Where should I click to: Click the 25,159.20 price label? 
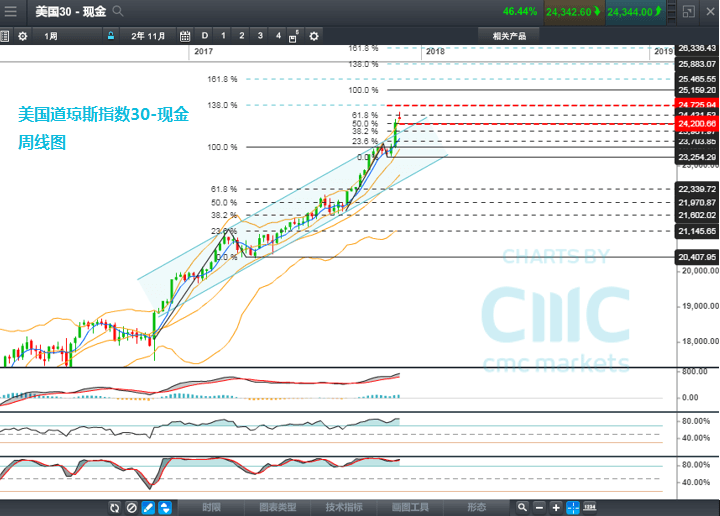(697, 90)
